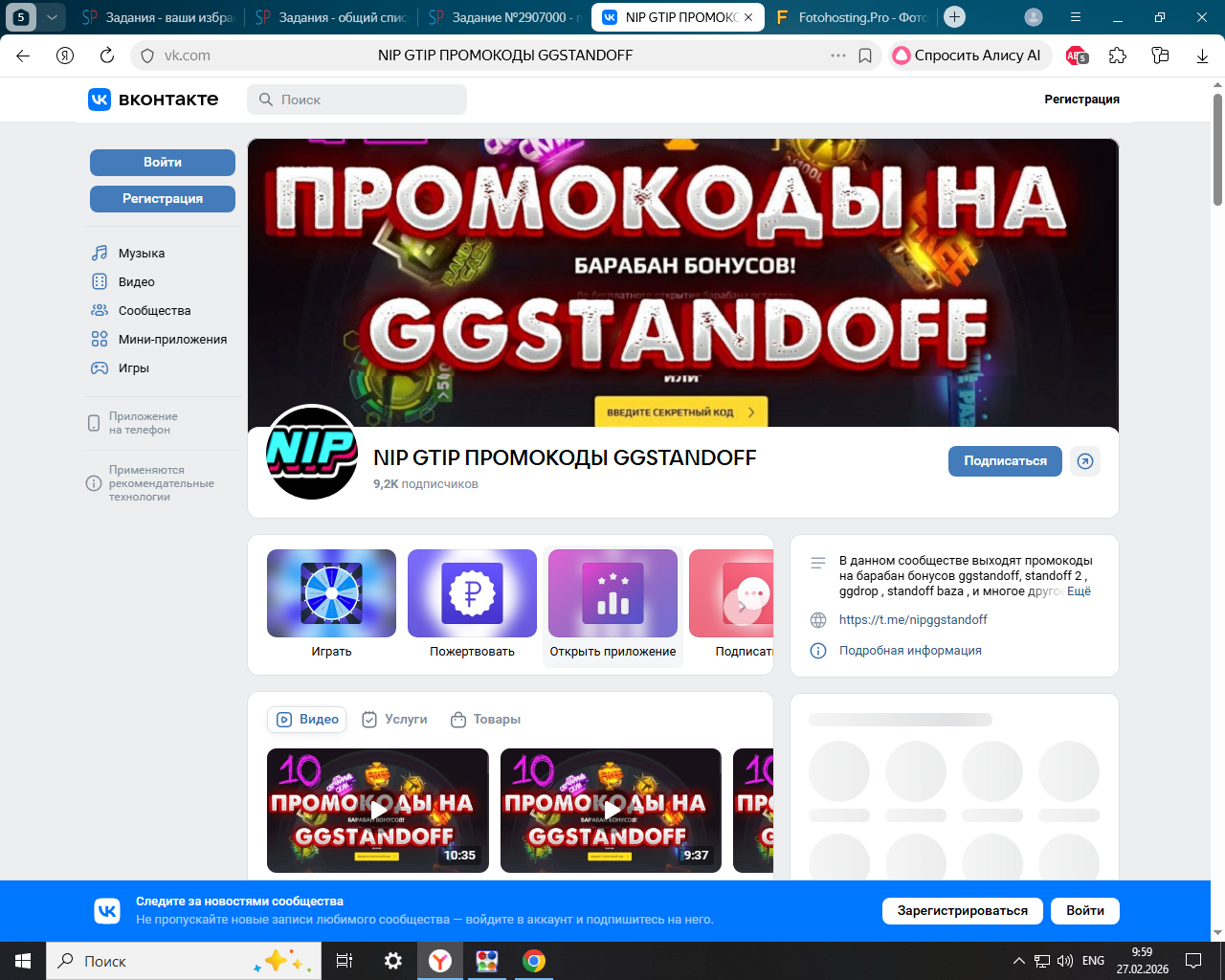Open the t.me/nipggstandoff link

coord(913,620)
